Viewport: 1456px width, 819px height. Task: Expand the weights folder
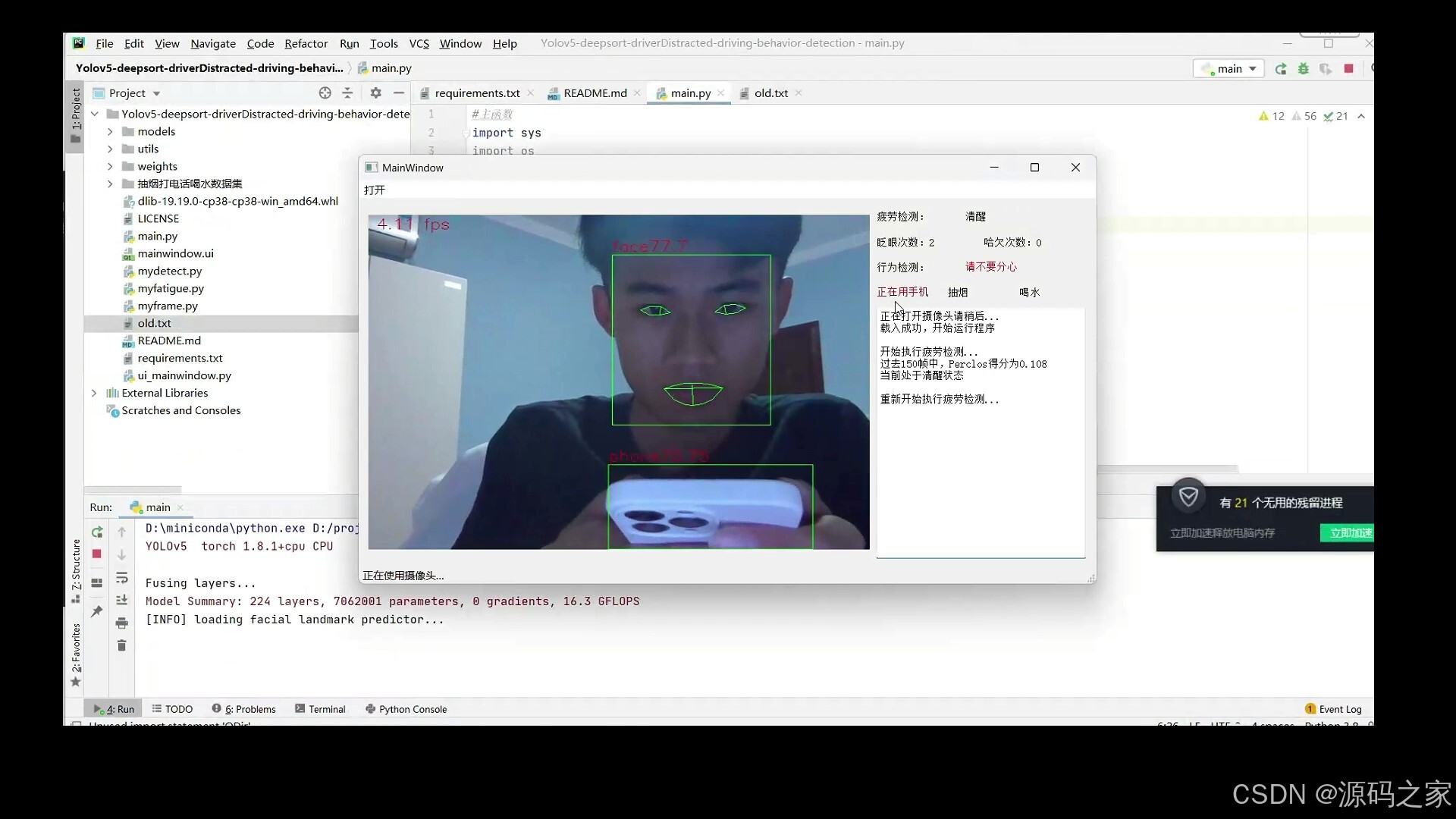point(110,167)
